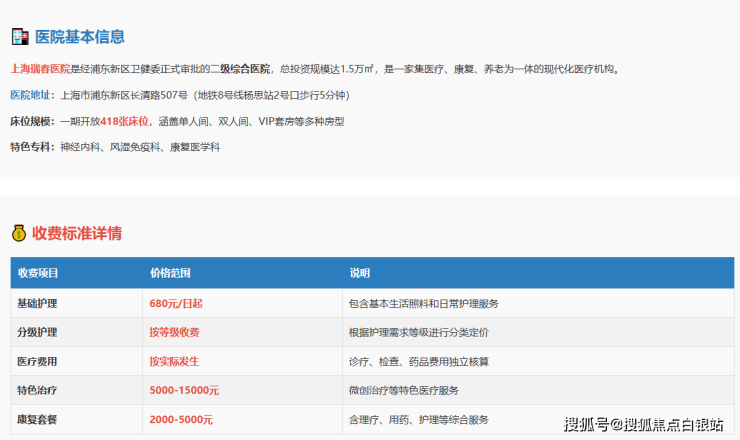Select the 收费项目 column header

pyautogui.click(x=38, y=273)
